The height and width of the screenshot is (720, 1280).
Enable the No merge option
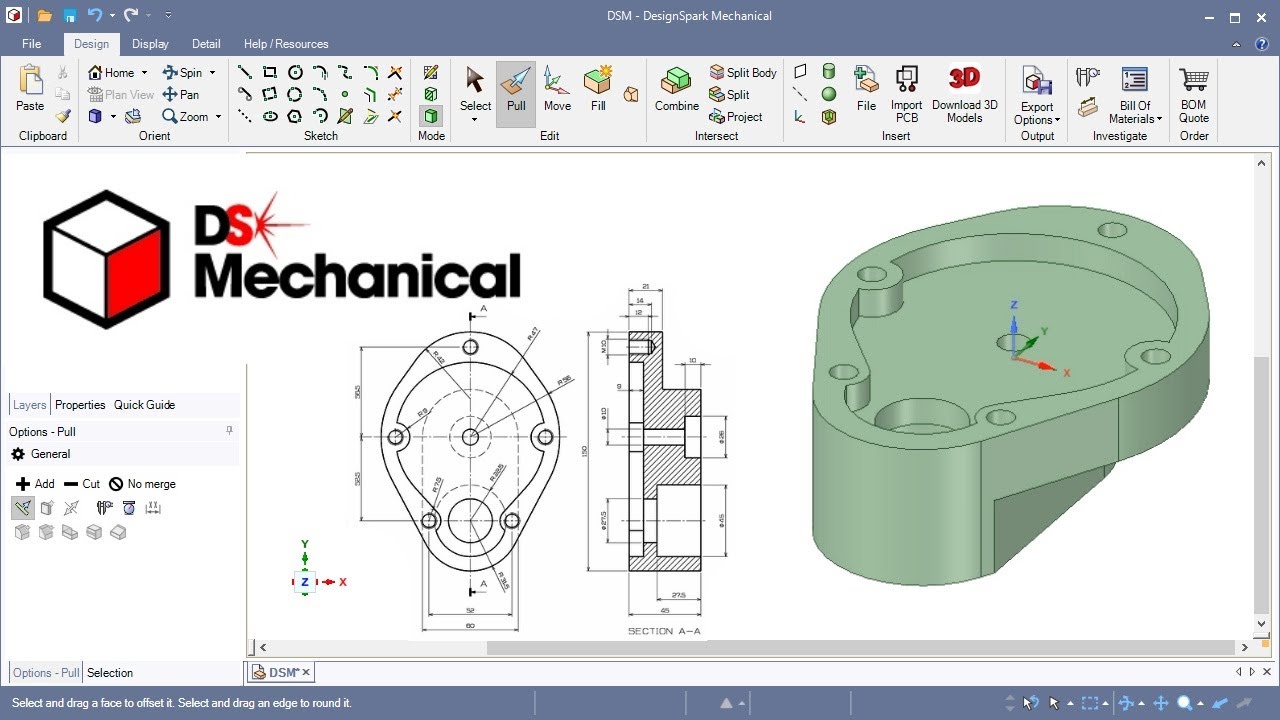[x=142, y=484]
